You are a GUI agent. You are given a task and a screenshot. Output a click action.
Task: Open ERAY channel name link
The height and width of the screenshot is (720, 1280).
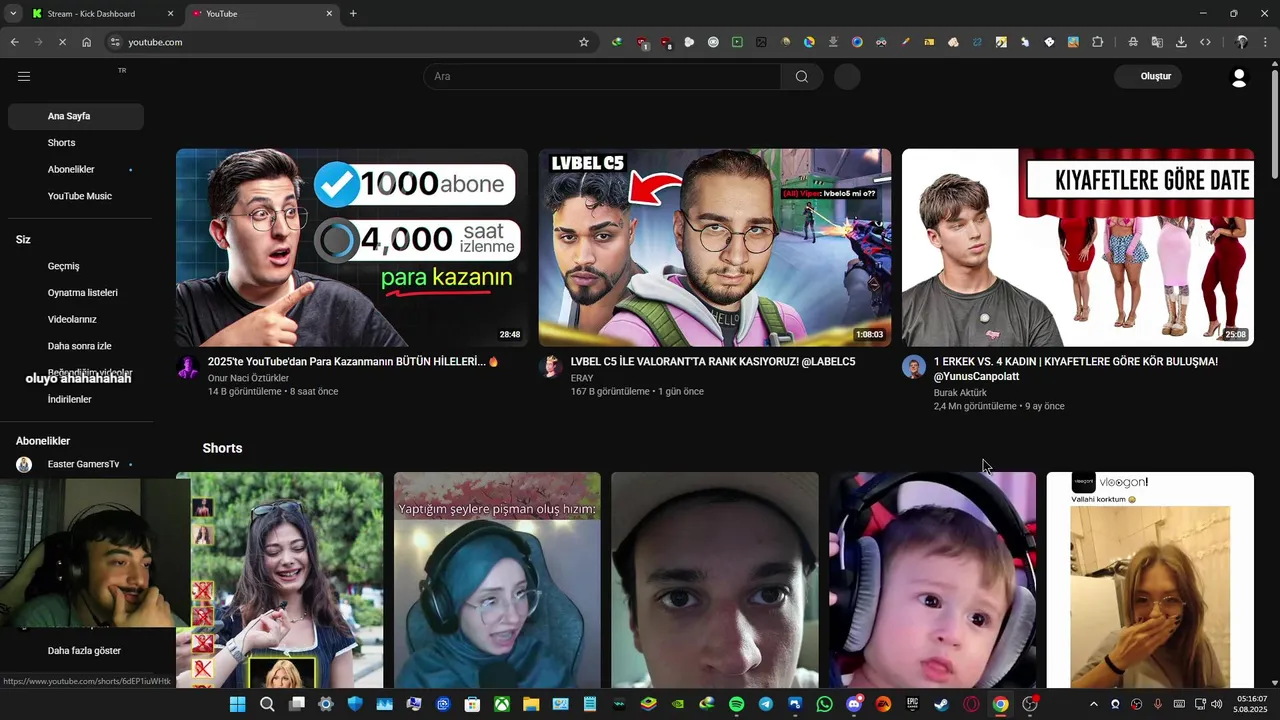582,378
